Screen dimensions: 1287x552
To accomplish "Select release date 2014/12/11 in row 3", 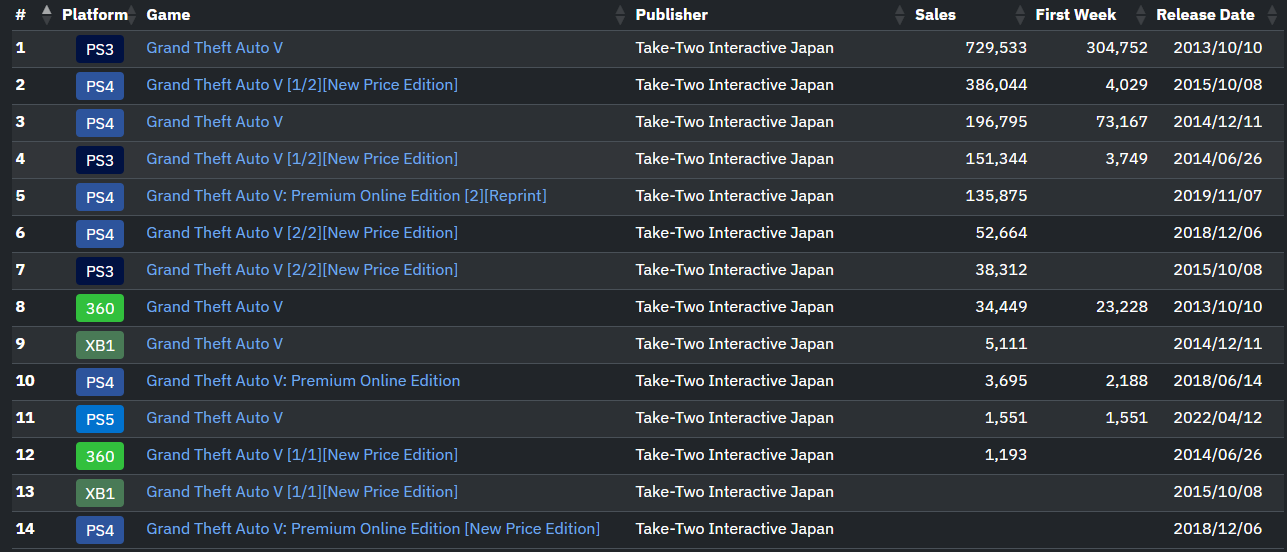I will point(1218,122).
